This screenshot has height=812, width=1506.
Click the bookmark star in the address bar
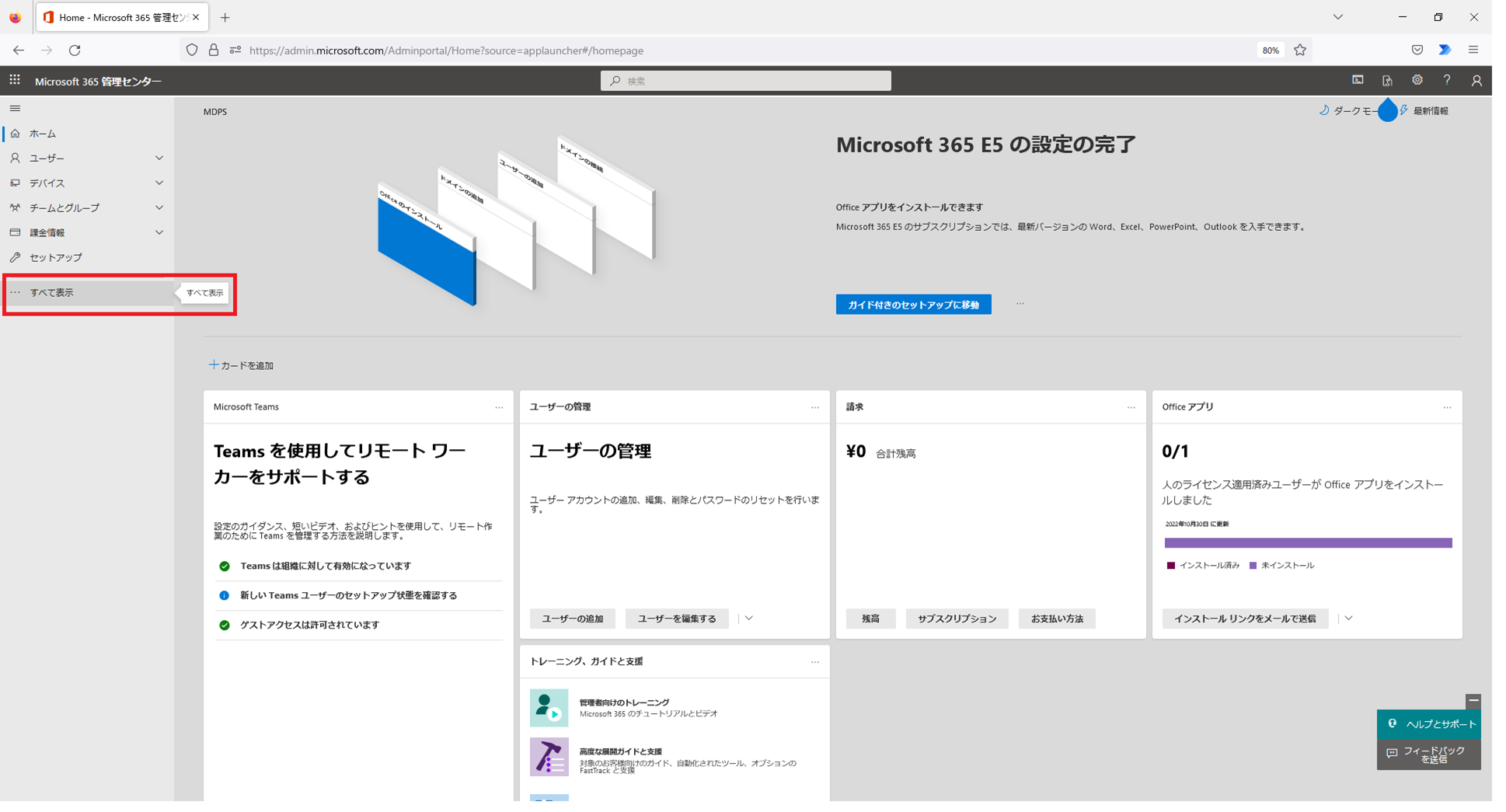pyautogui.click(x=1300, y=50)
